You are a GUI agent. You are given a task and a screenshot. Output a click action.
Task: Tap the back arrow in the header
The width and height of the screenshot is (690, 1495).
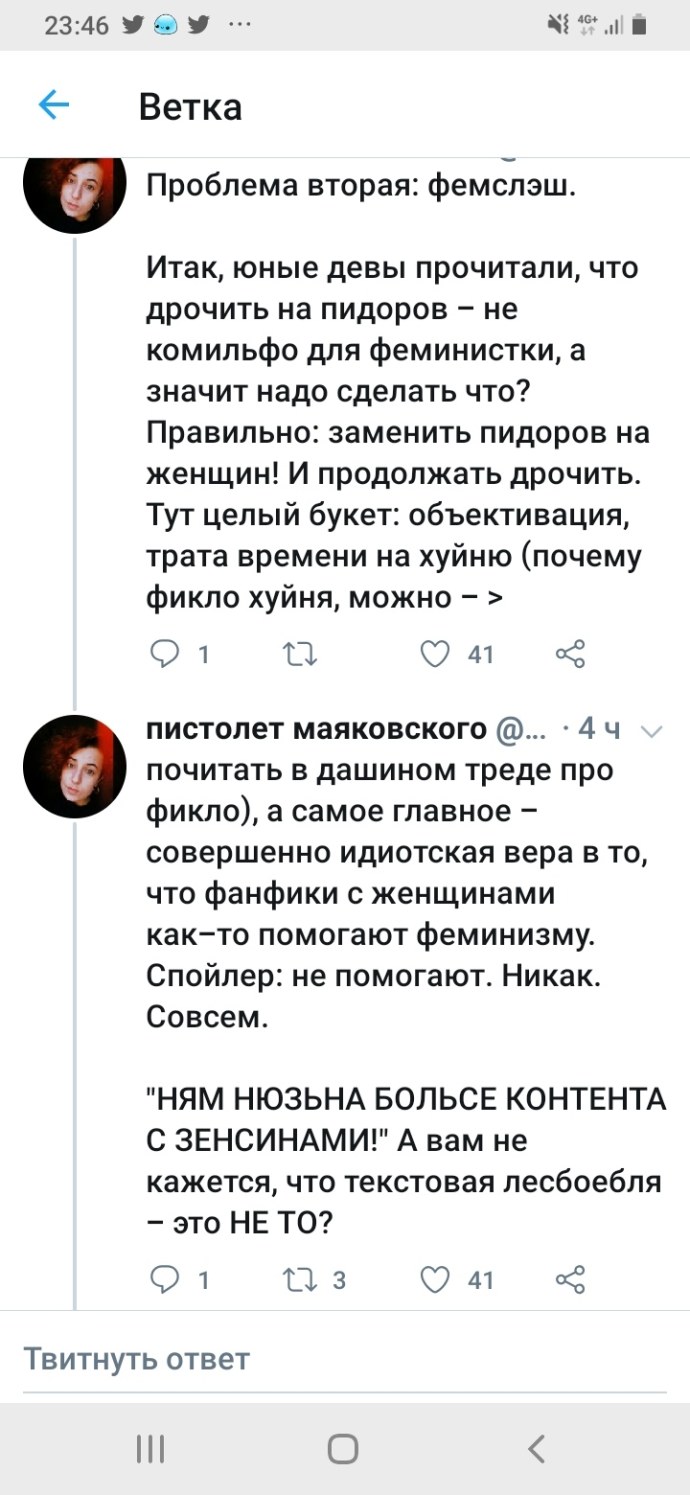tap(53, 105)
